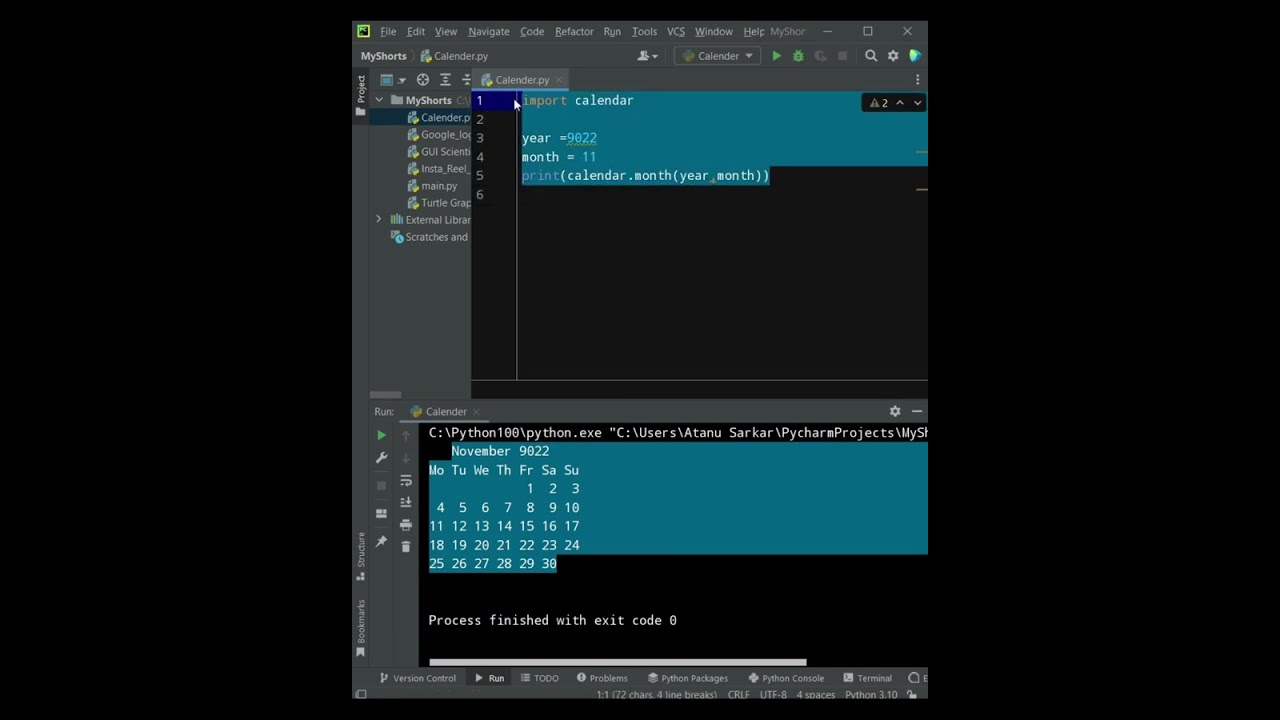This screenshot has width=1280, height=720.
Task: Close the Calender tab in Run panel
Action: pos(476,412)
